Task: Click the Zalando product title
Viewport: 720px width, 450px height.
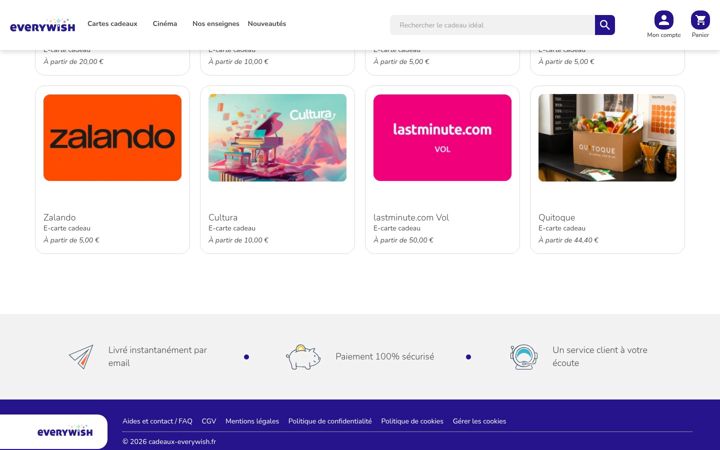Action: pyautogui.click(x=60, y=217)
